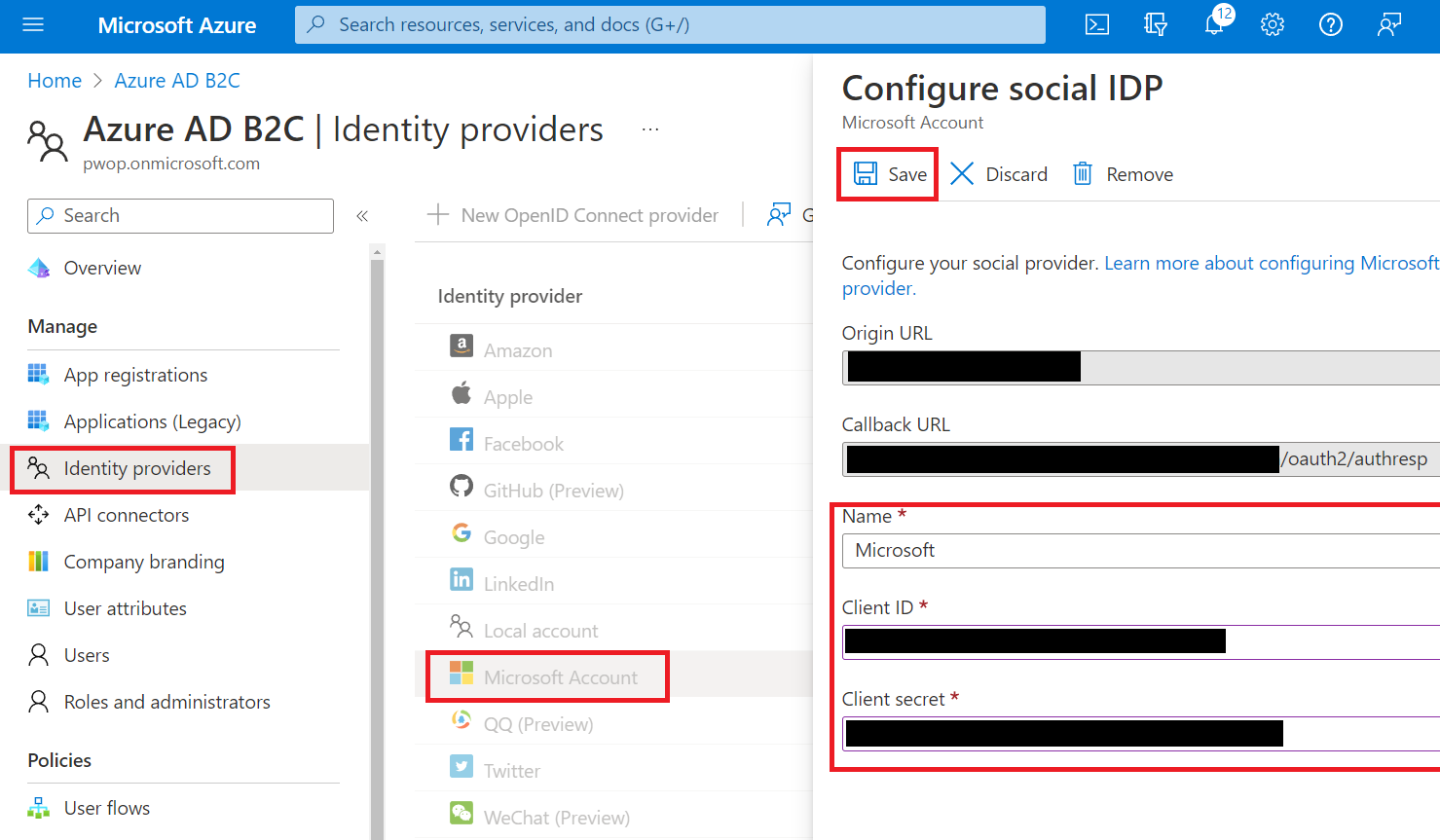
Task: Open Overview in sidebar
Action: point(102,268)
